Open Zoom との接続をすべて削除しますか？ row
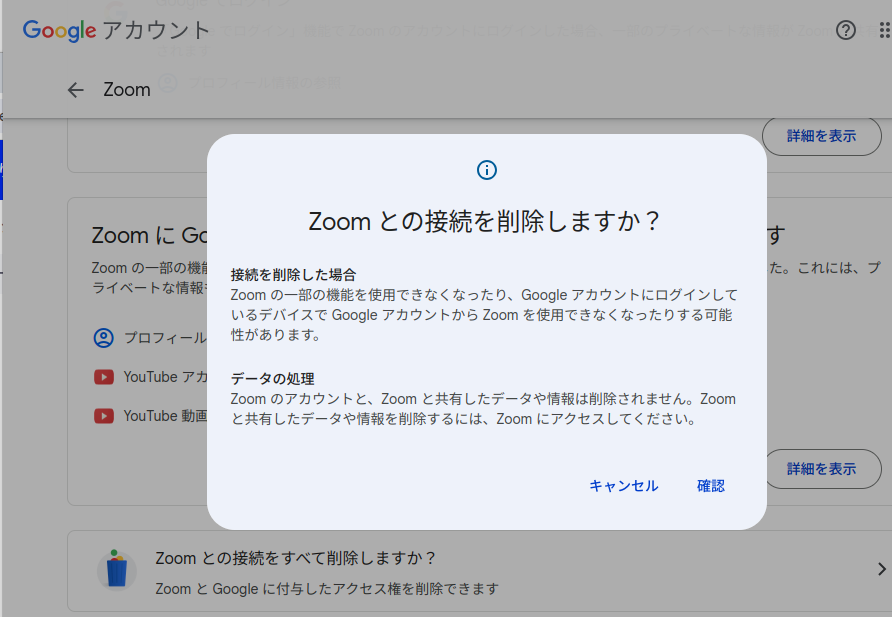Image resolution: width=892 pixels, height=617 pixels. pos(480,572)
